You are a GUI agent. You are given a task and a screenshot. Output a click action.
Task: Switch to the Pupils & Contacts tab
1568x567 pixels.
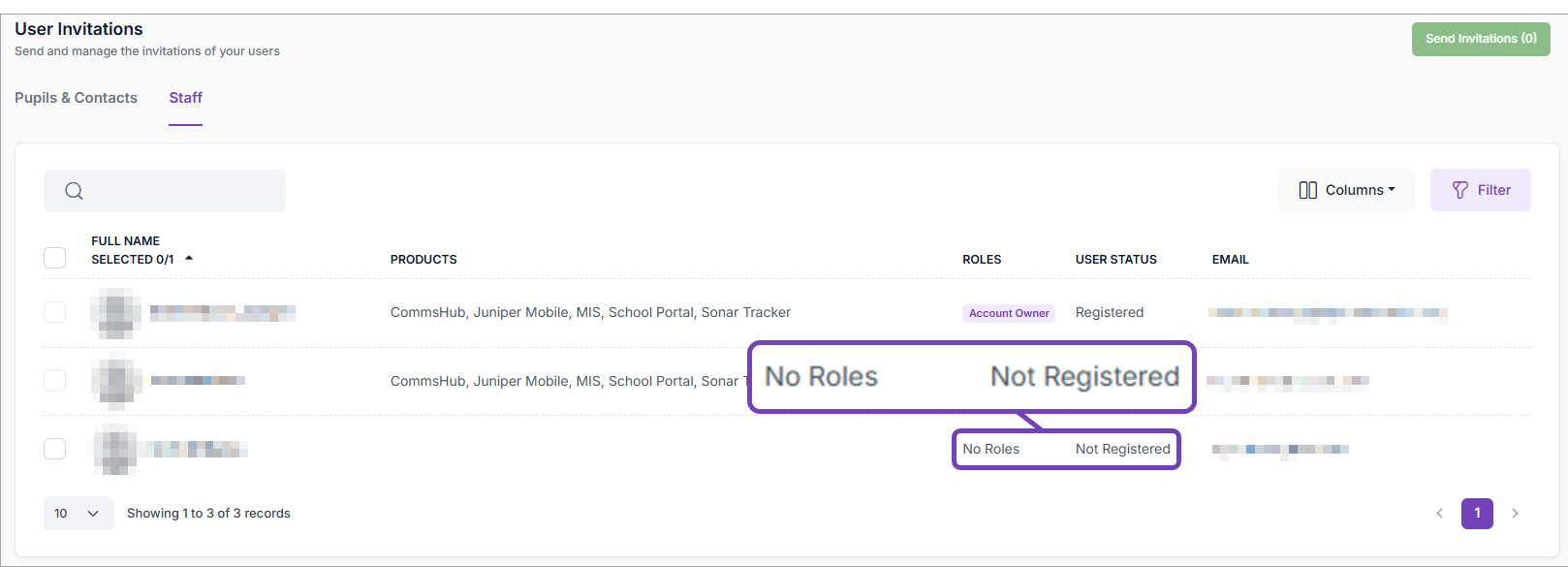click(x=76, y=98)
